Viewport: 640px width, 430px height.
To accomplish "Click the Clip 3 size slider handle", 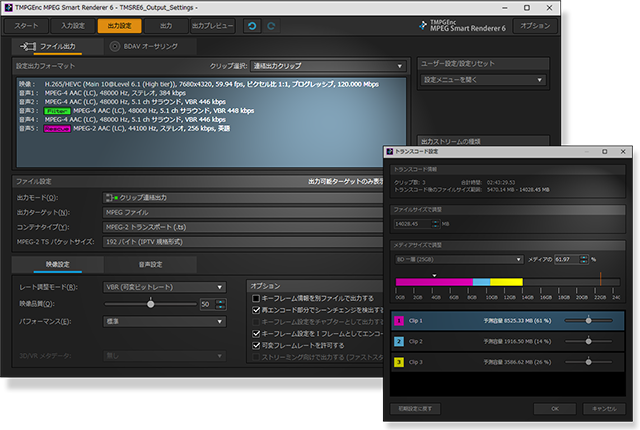I will [589, 361].
